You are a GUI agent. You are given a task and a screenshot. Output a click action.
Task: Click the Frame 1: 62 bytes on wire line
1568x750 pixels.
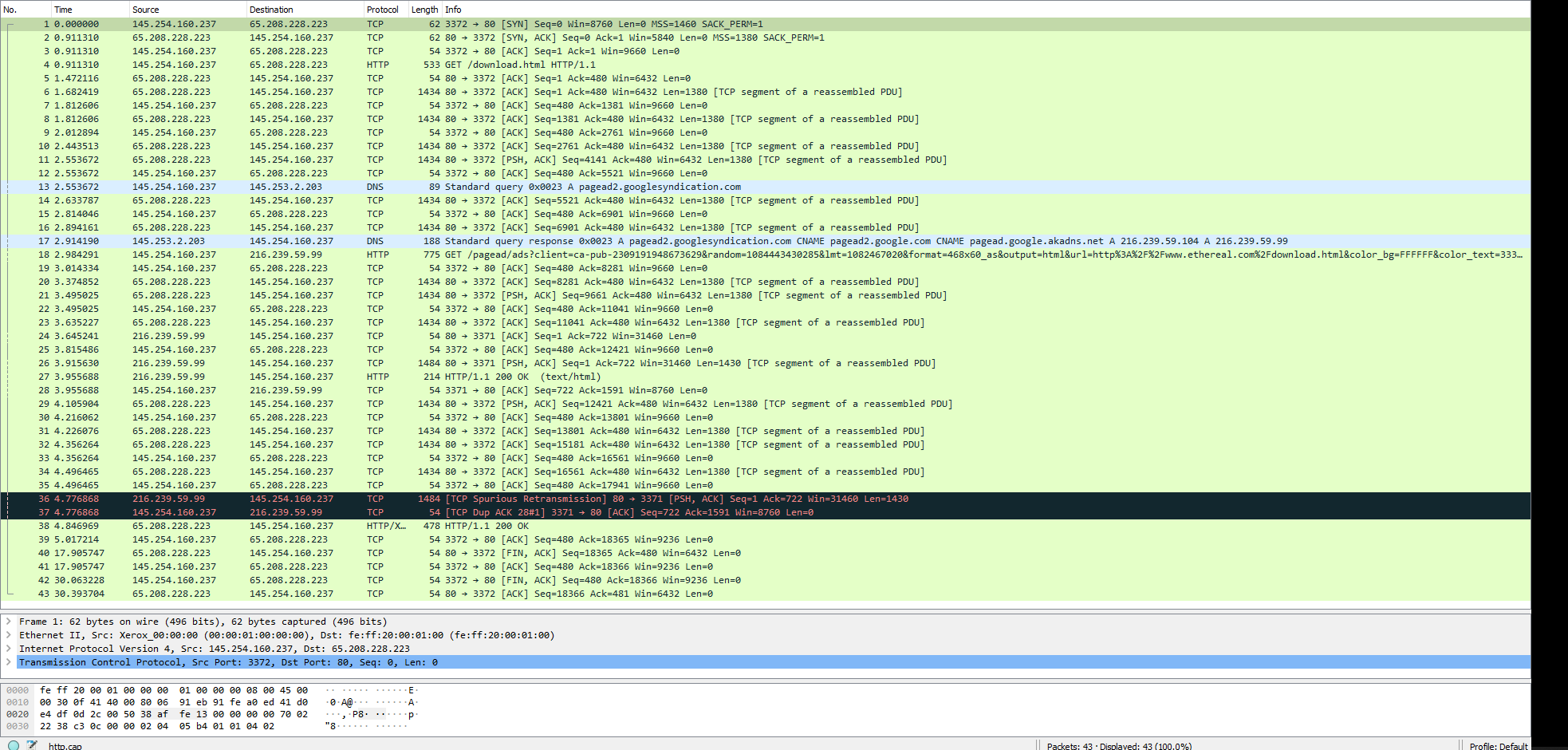(x=203, y=622)
